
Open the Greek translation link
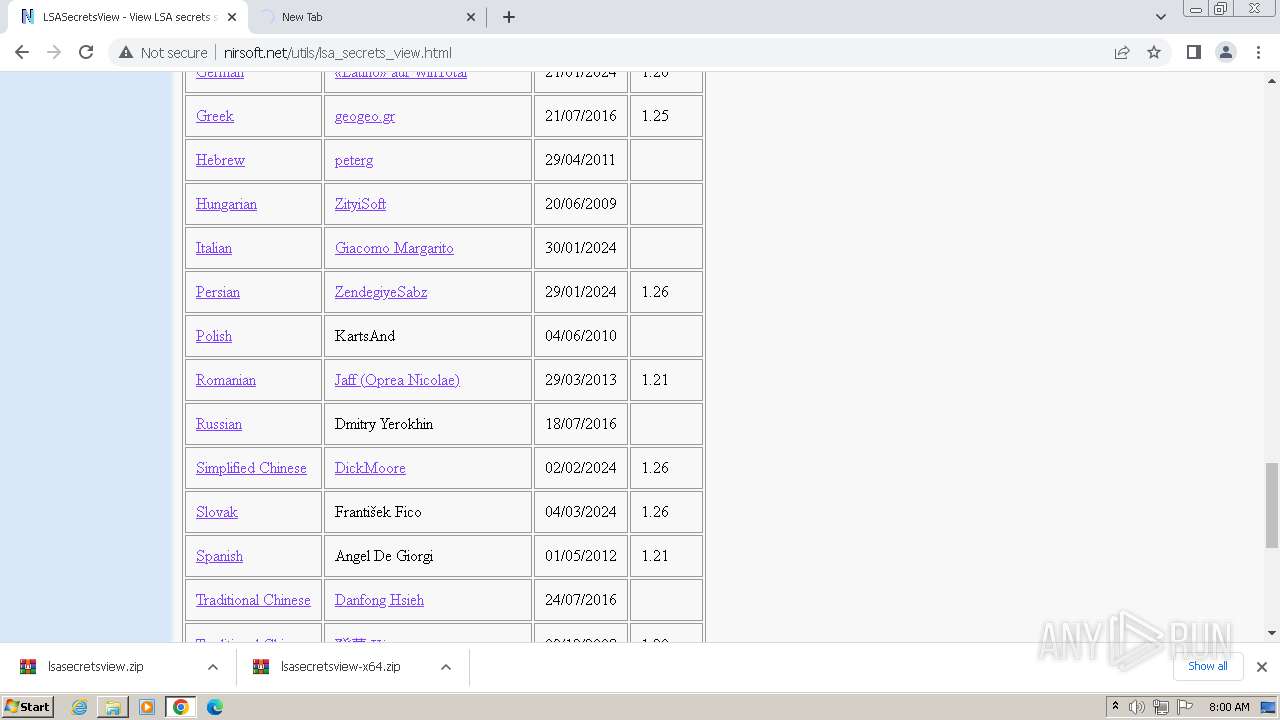coord(215,116)
